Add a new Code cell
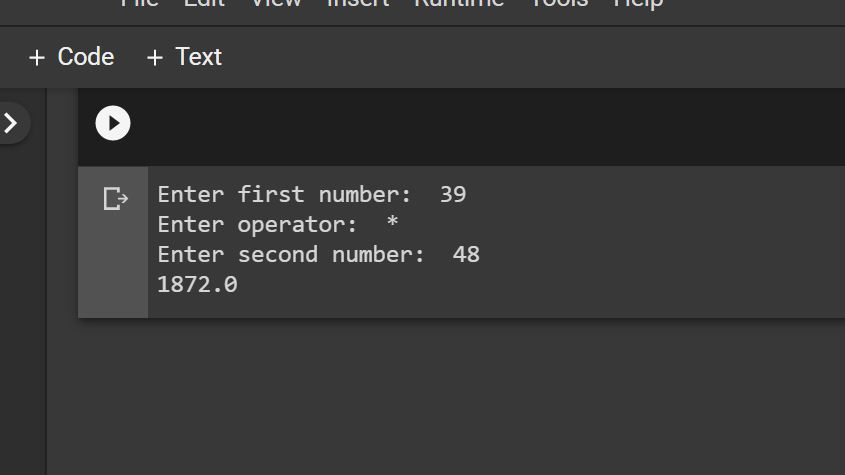This screenshot has width=845, height=475. pos(71,57)
